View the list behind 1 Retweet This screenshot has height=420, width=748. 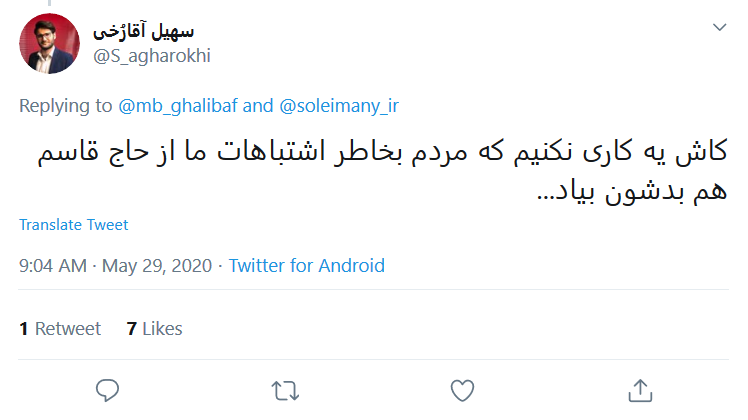click(x=60, y=328)
